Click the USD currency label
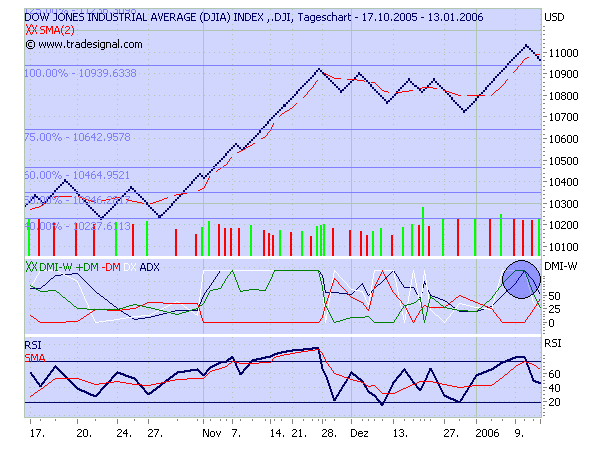 554,17
